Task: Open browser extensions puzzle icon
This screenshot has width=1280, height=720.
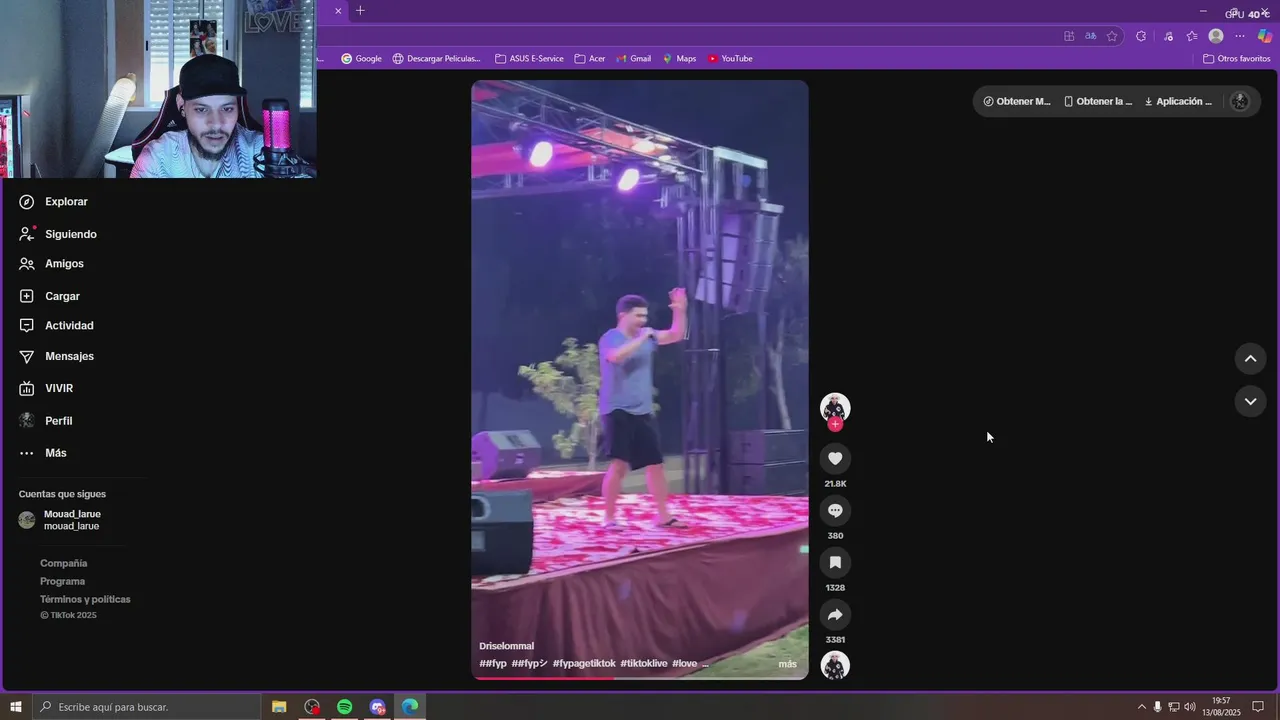Action: click(1141, 36)
